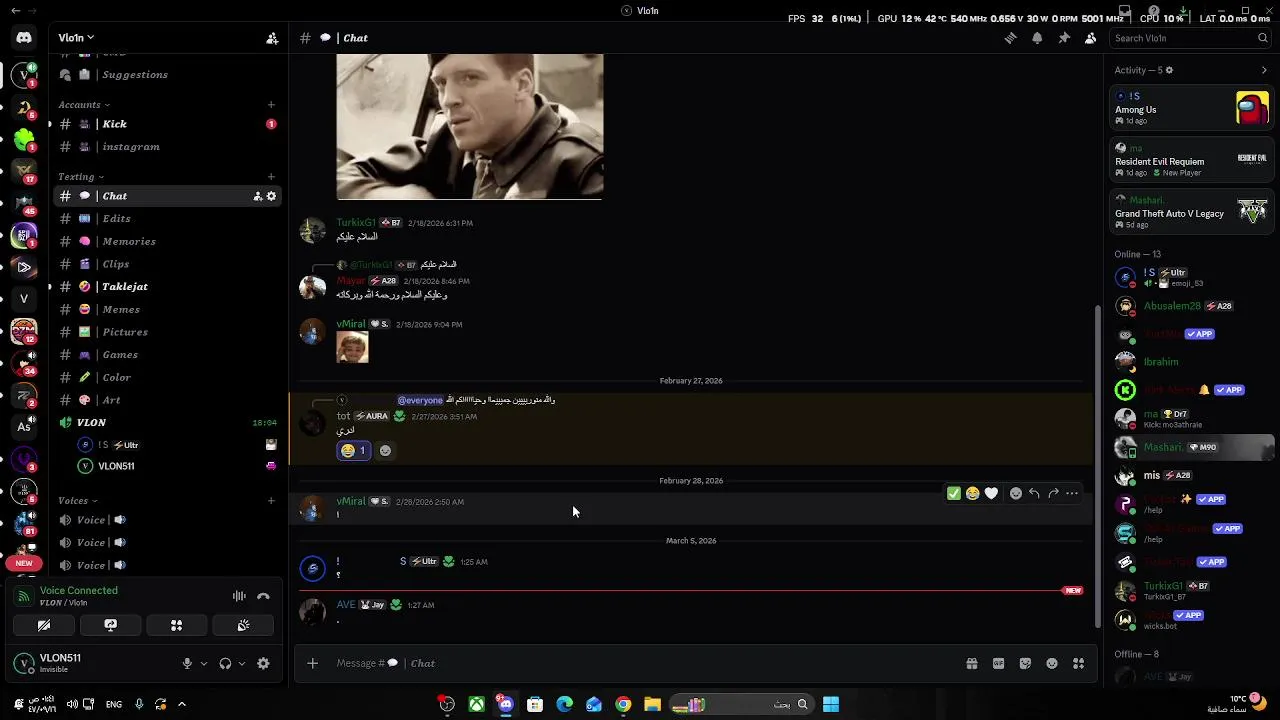Viewport: 1280px width, 720px height.
Task: Open the GIF picker
Action: coord(998,663)
